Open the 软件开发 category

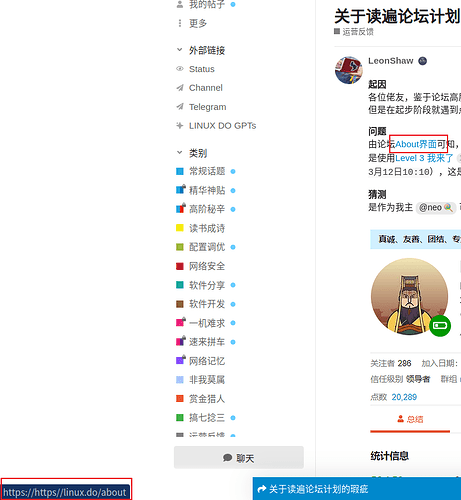pyautogui.click(x=207, y=304)
